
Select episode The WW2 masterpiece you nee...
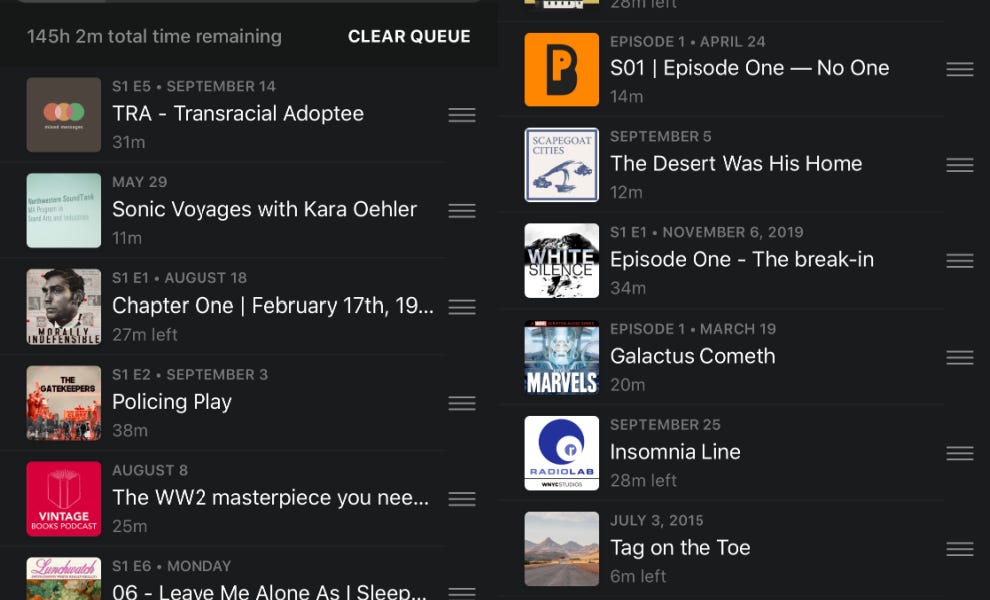[x=271, y=498]
